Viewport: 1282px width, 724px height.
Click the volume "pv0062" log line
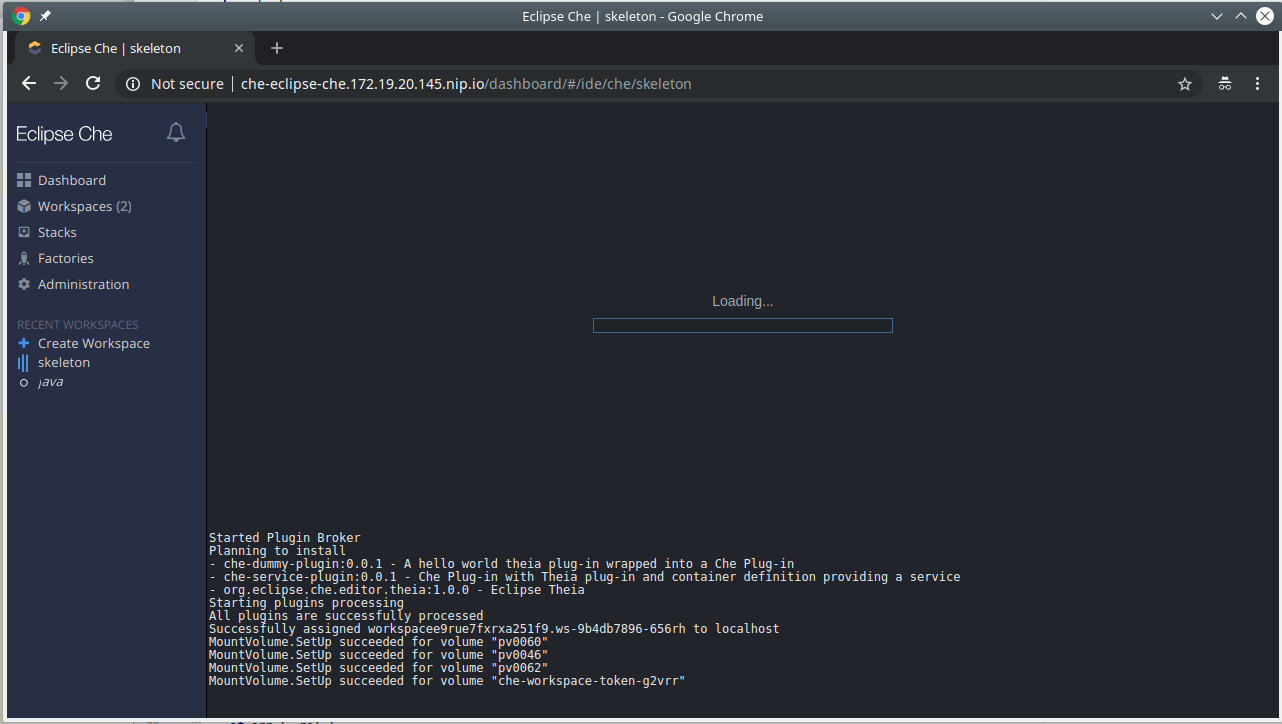tap(379, 668)
